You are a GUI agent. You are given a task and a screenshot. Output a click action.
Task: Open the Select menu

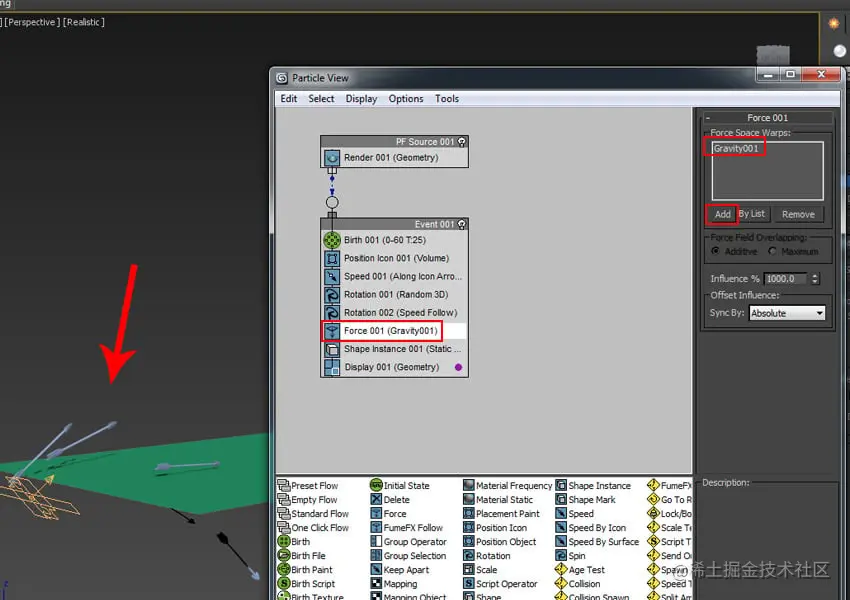coord(321,99)
